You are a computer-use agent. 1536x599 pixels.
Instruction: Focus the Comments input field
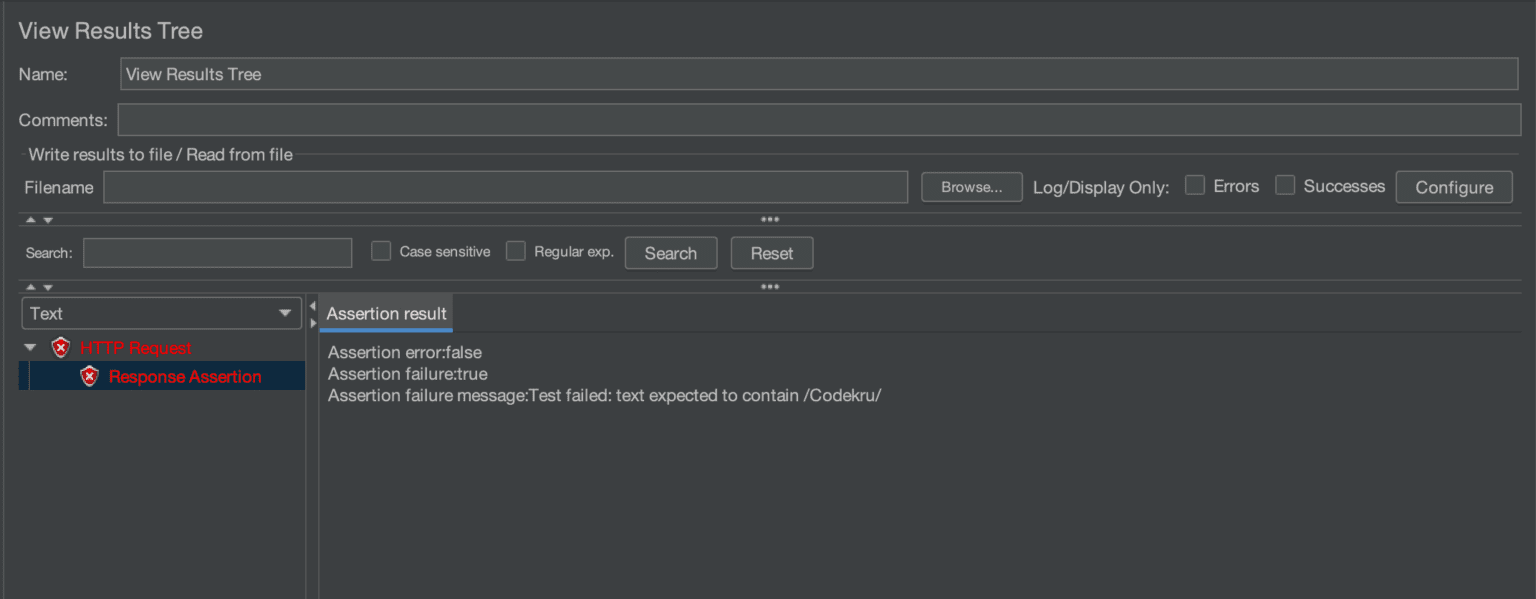click(819, 120)
